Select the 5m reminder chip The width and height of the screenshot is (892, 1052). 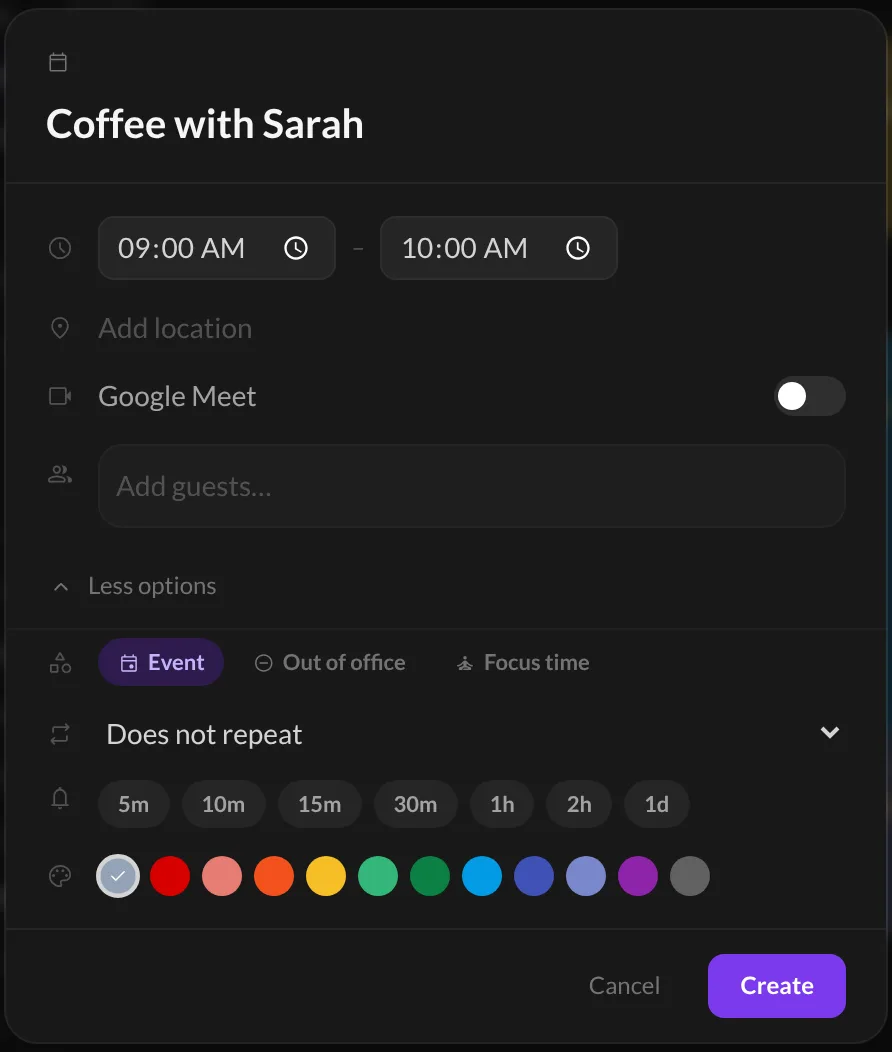click(x=133, y=804)
